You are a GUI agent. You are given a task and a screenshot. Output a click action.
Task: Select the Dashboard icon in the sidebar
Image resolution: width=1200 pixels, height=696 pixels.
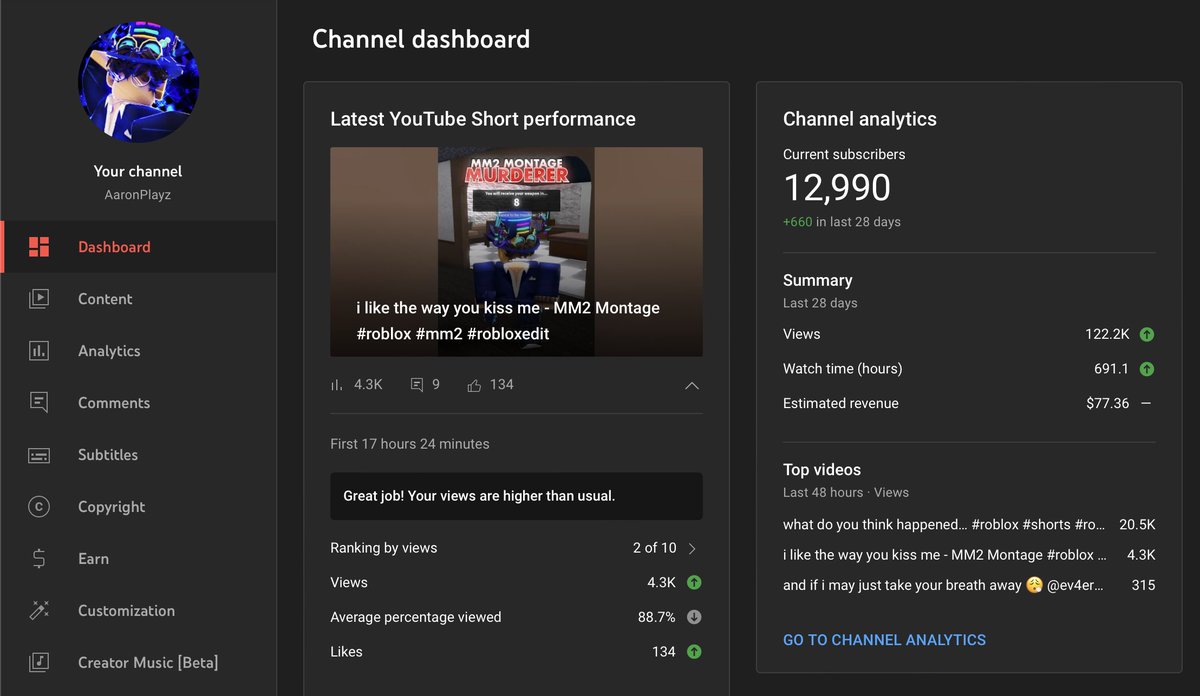pos(40,246)
